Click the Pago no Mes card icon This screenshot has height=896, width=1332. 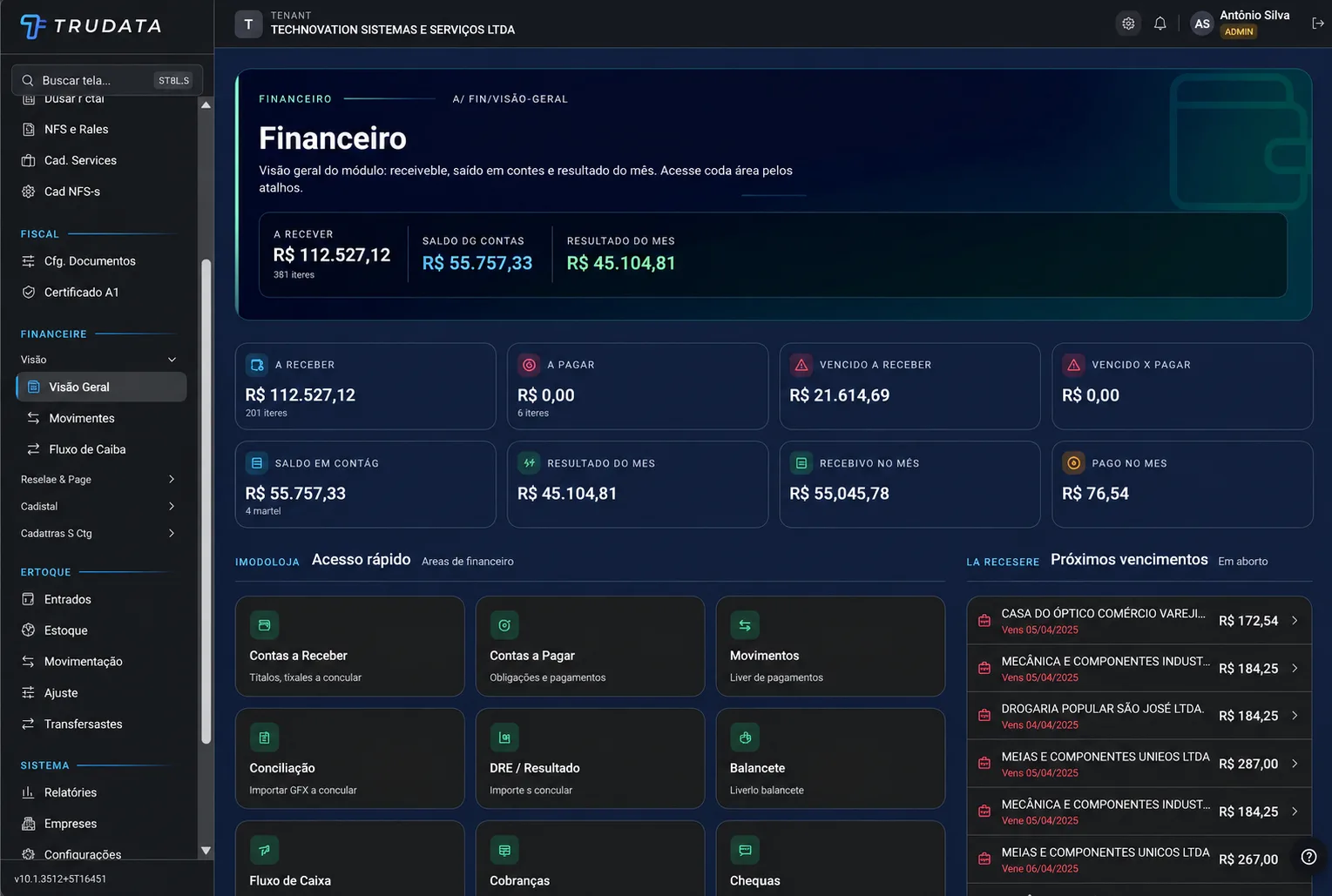pyautogui.click(x=1074, y=463)
